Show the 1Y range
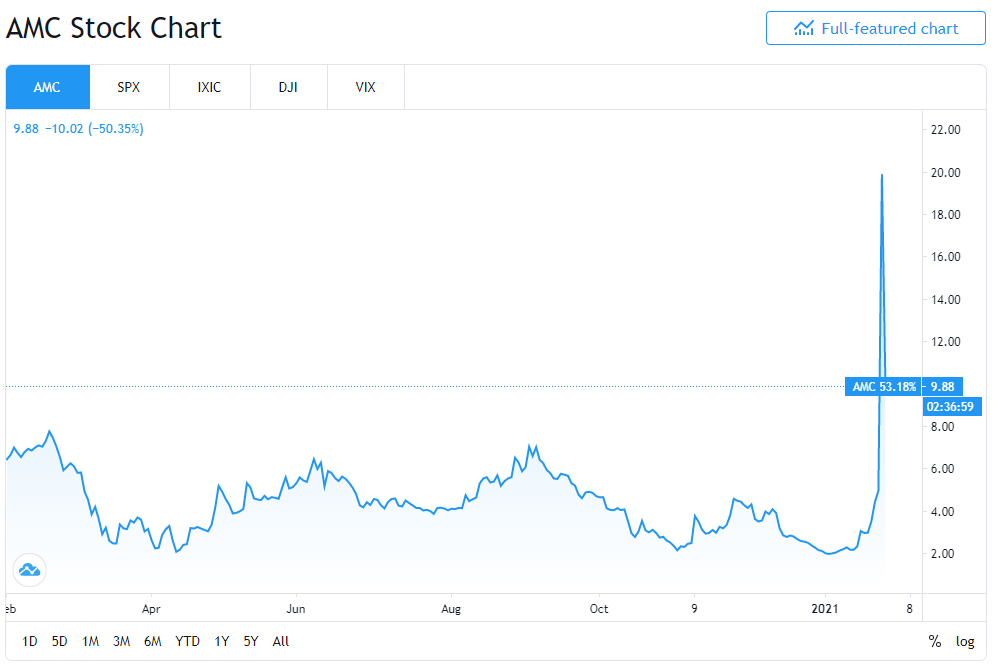Screen dimensions: 997x671 221,641
